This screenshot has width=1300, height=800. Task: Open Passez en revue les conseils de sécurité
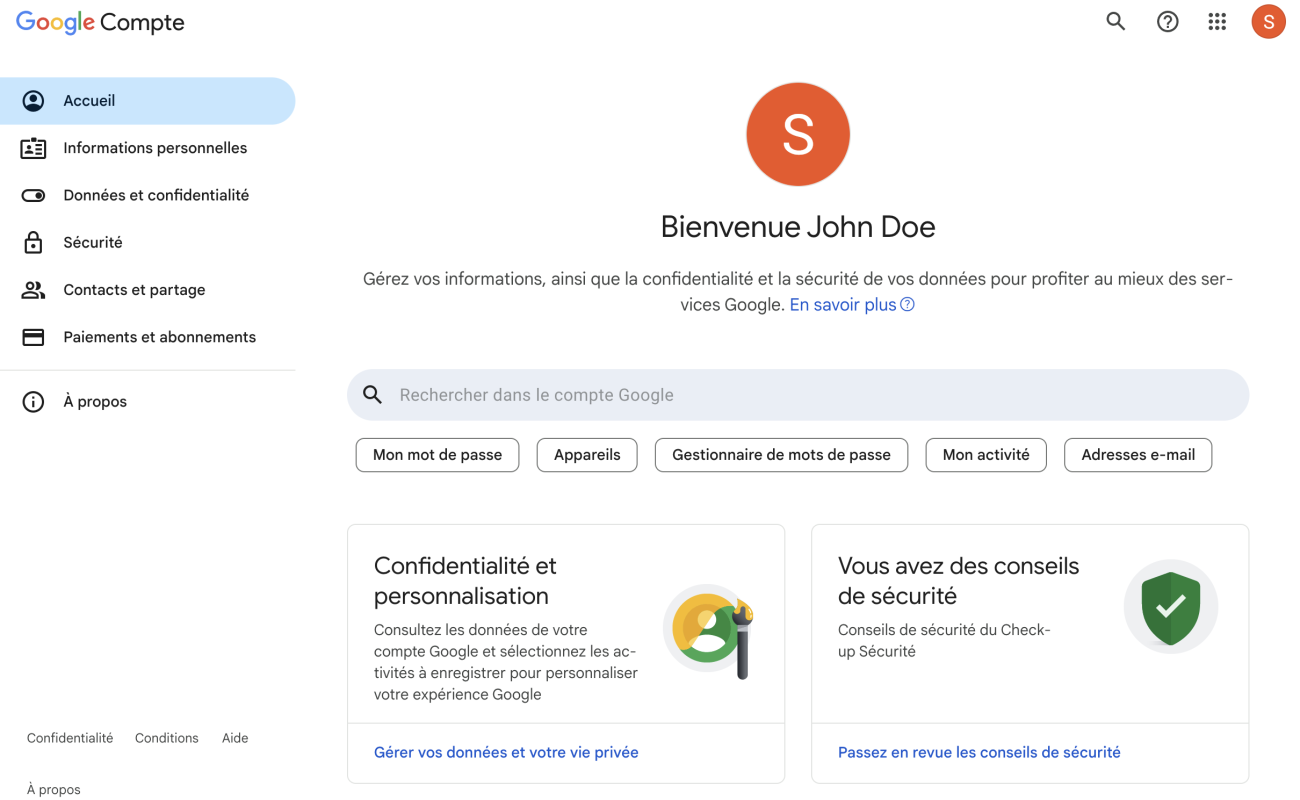(x=979, y=752)
